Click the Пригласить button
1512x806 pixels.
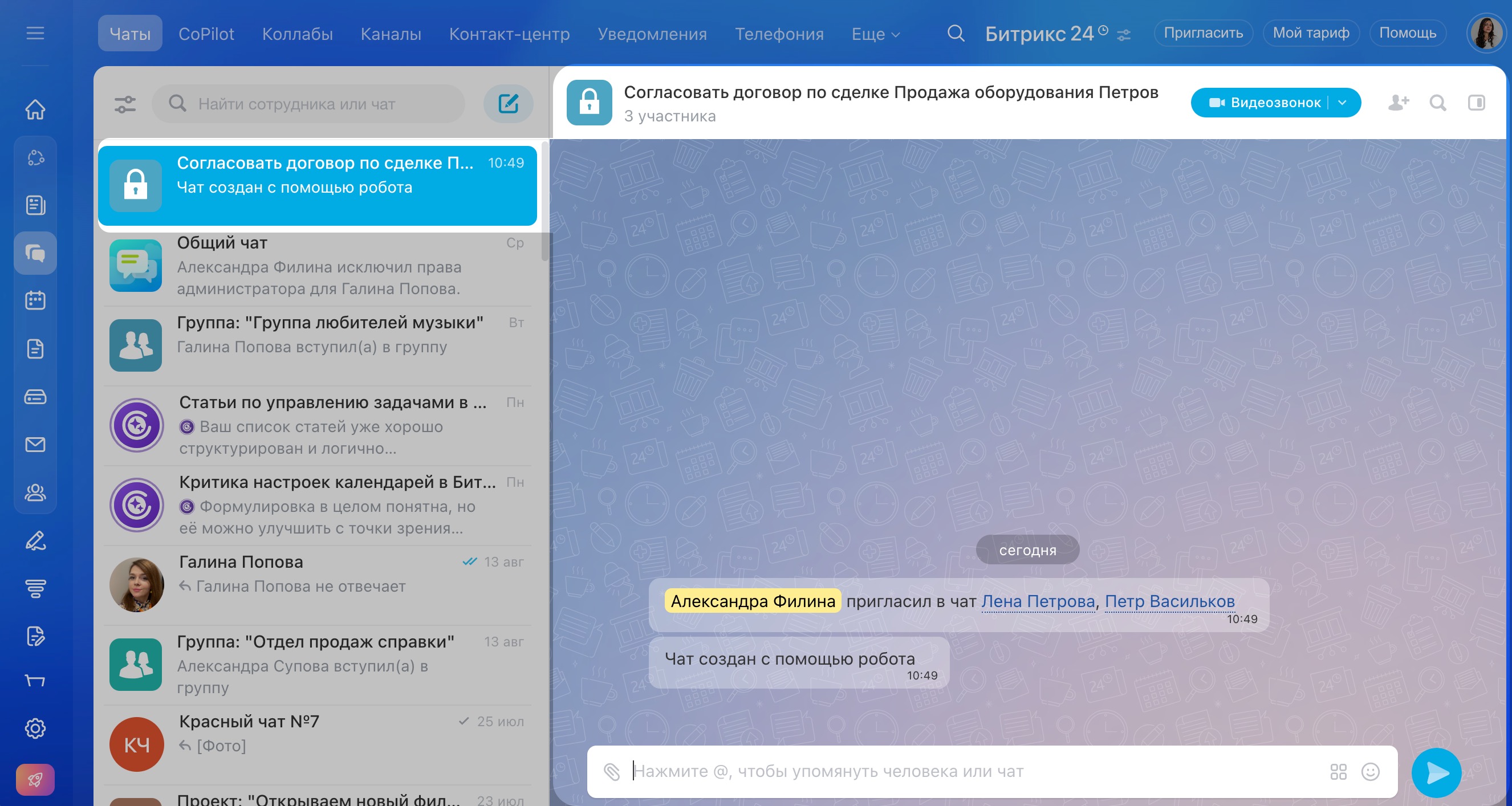tap(1204, 33)
